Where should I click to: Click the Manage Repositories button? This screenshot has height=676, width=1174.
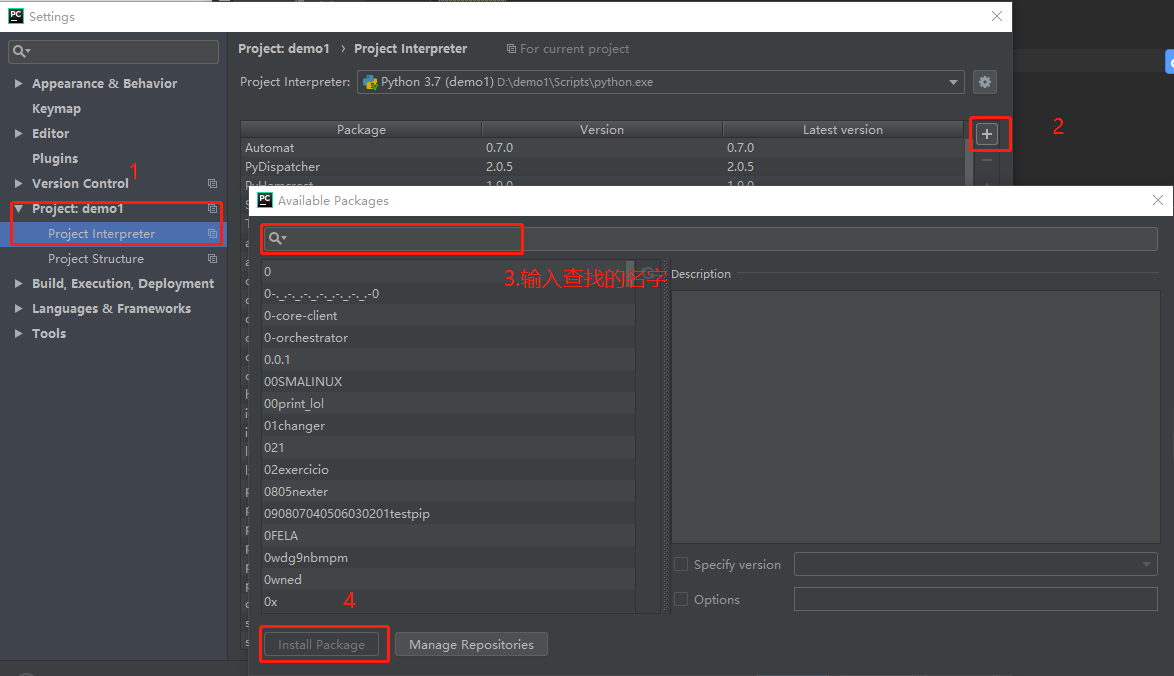(471, 645)
